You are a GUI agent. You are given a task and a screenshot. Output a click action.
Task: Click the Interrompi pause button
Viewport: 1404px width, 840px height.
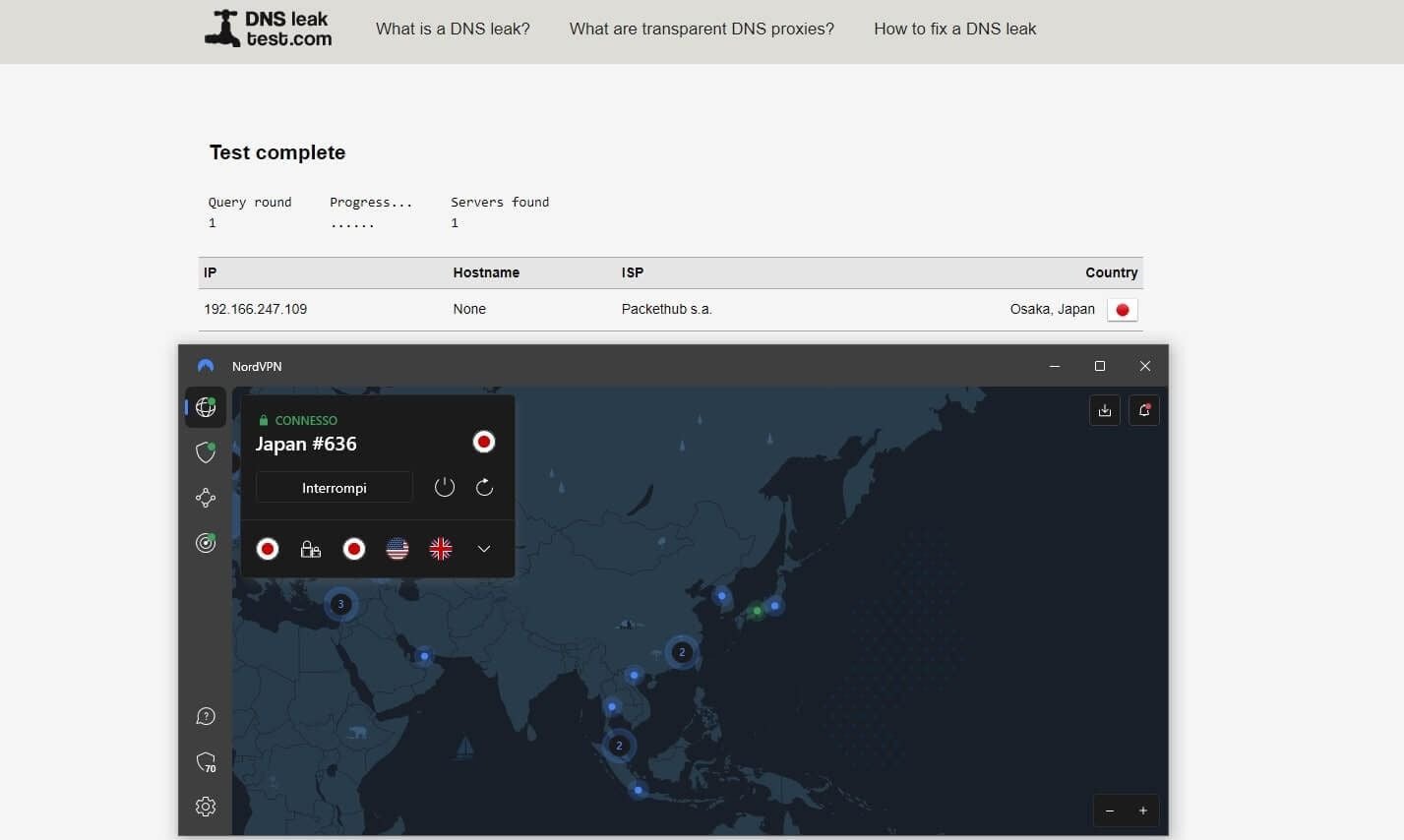[x=335, y=488]
